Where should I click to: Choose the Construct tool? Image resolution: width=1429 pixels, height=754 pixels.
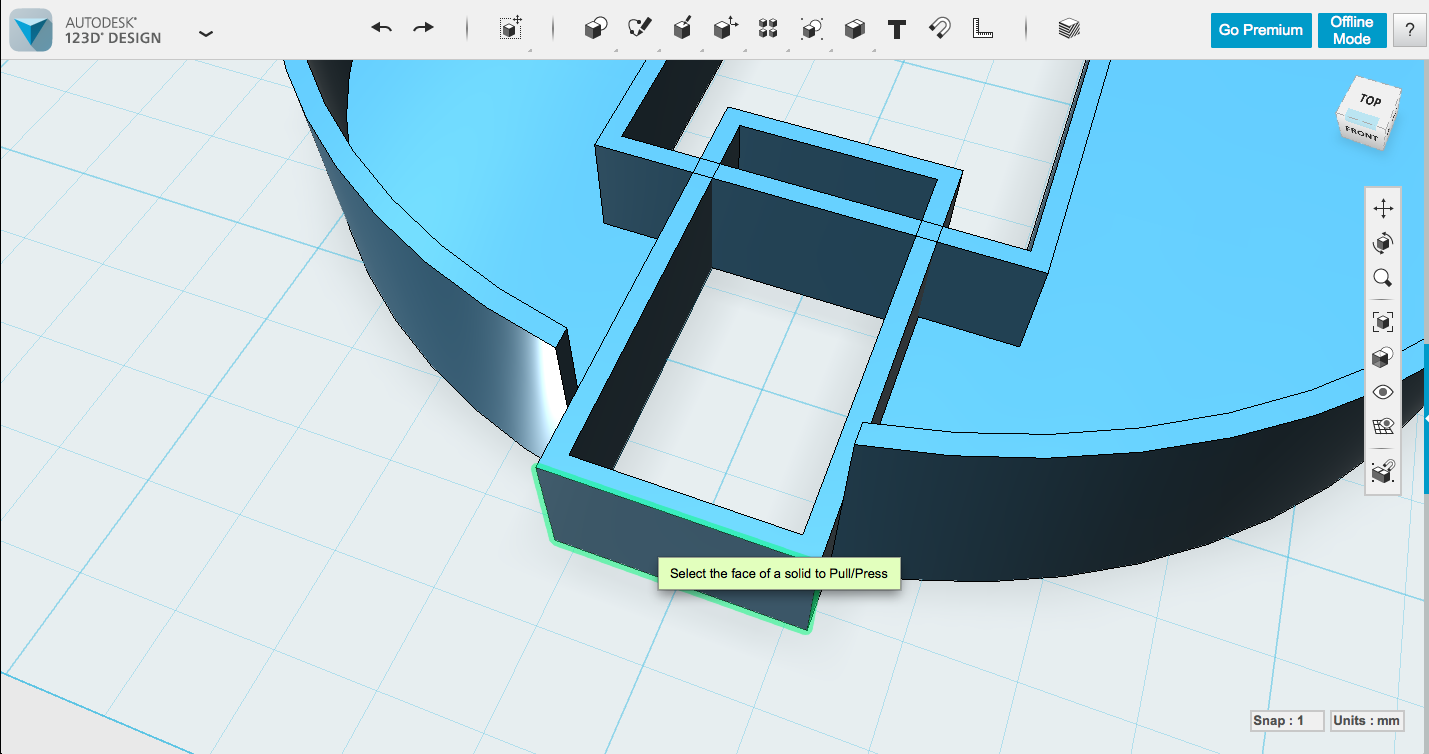[x=683, y=29]
